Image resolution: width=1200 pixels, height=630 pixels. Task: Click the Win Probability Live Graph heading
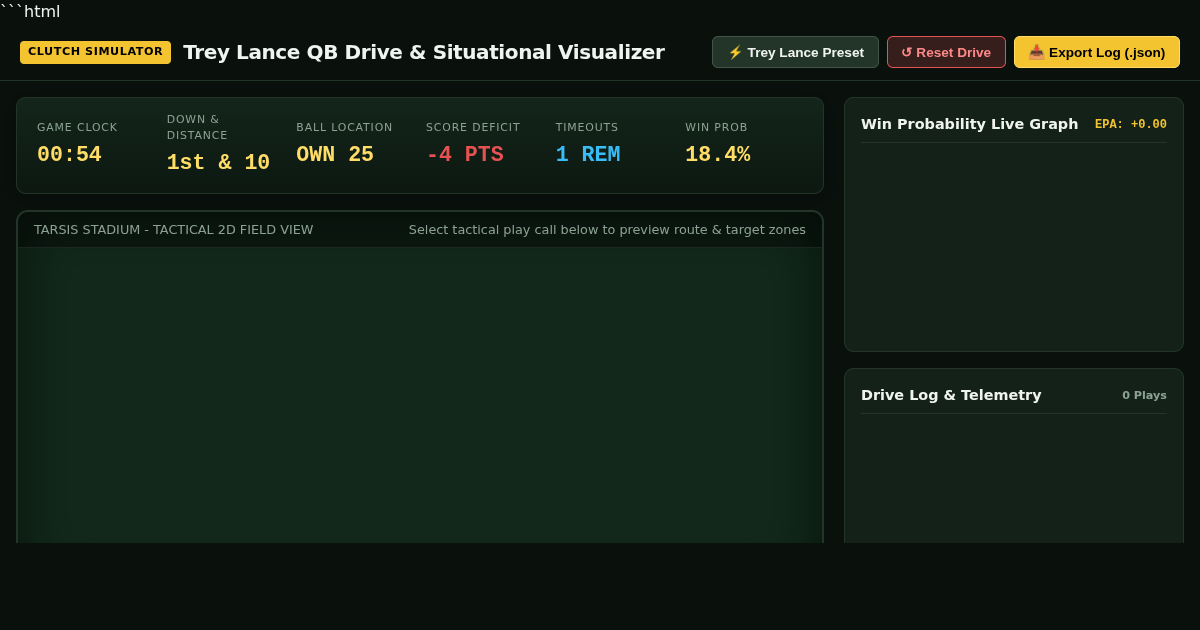click(x=970, y=124)
